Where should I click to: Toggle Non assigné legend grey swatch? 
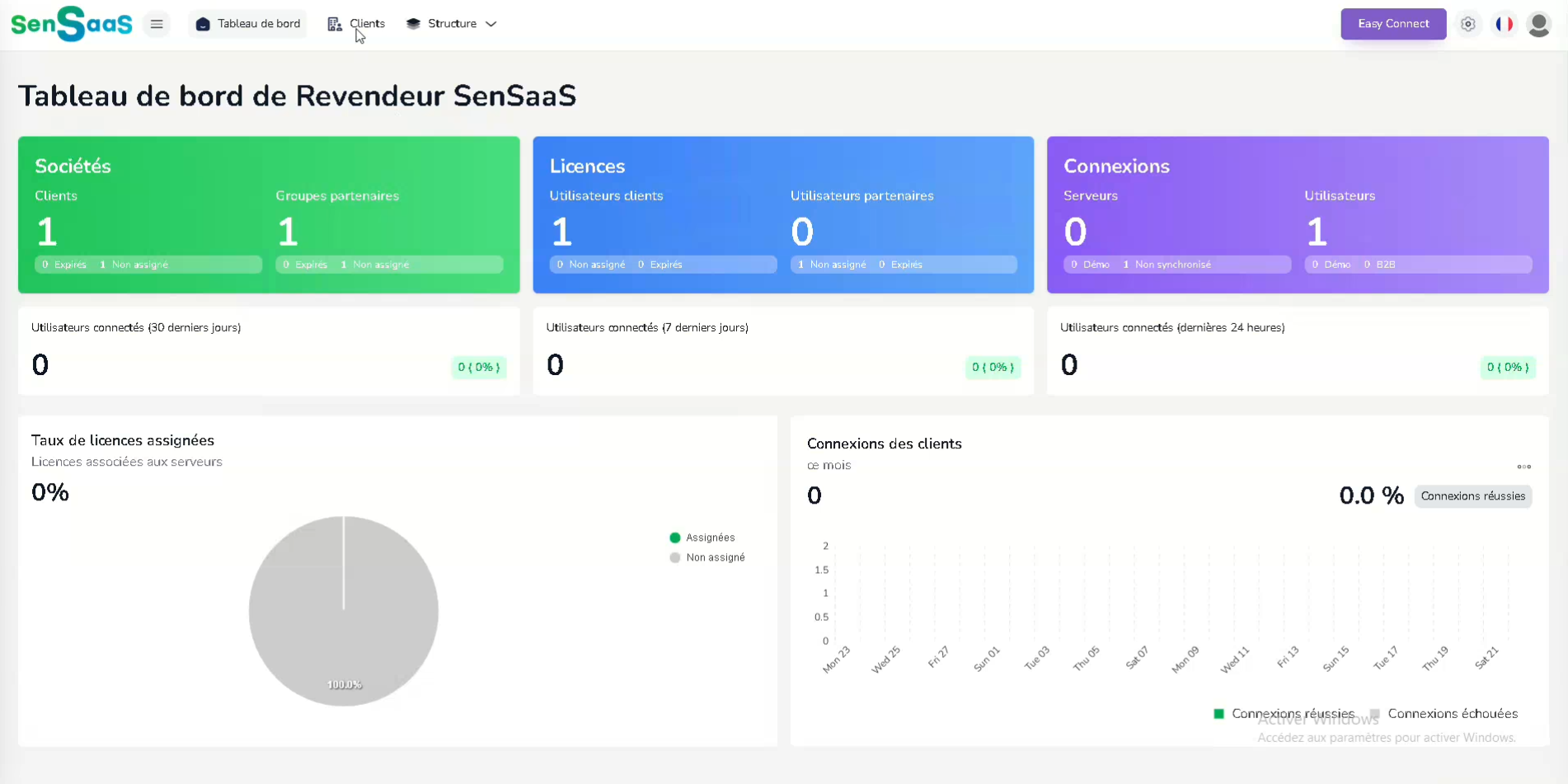(x=675, y=557)
